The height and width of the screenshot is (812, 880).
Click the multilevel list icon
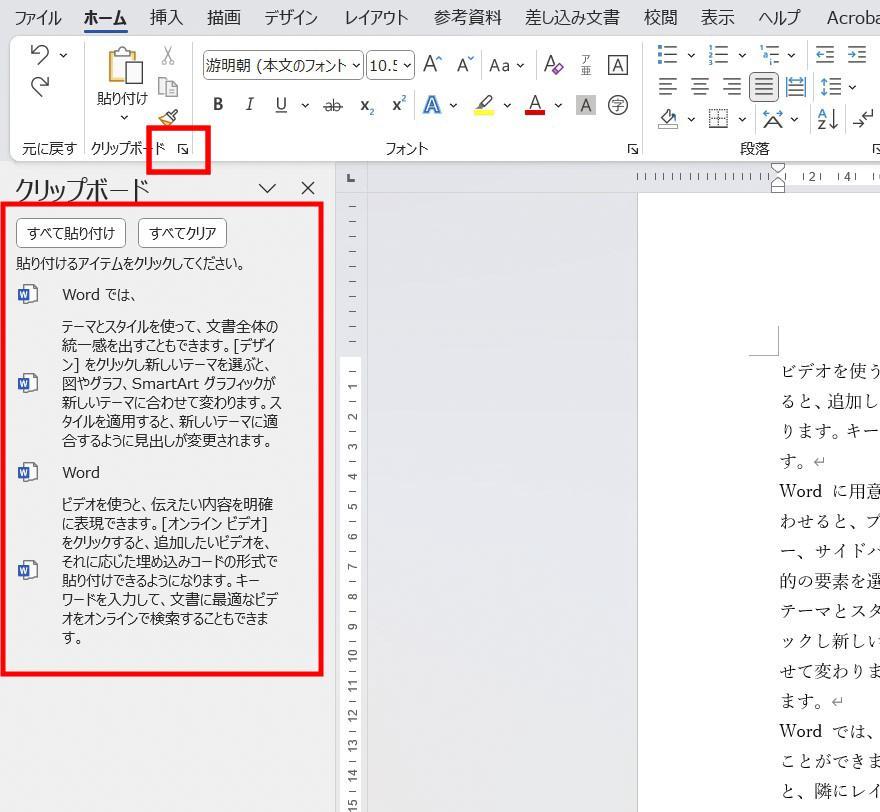pos(769,54)
